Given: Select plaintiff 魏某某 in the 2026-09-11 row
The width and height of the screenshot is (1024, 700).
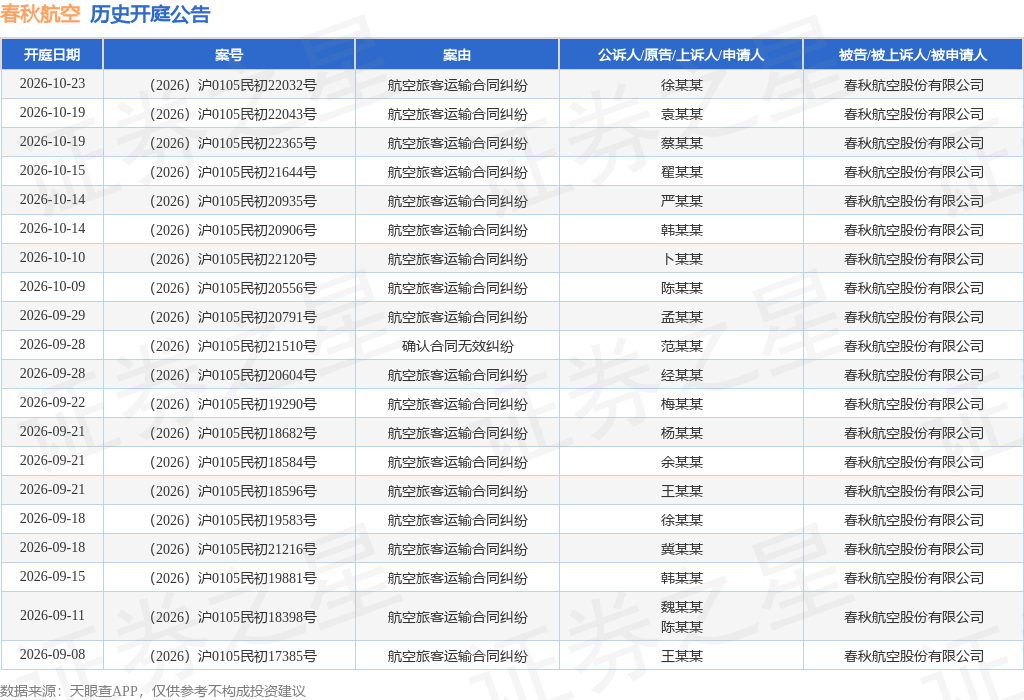Looking at the screenshot, I should pyautogui.click(x=681, y=607).
